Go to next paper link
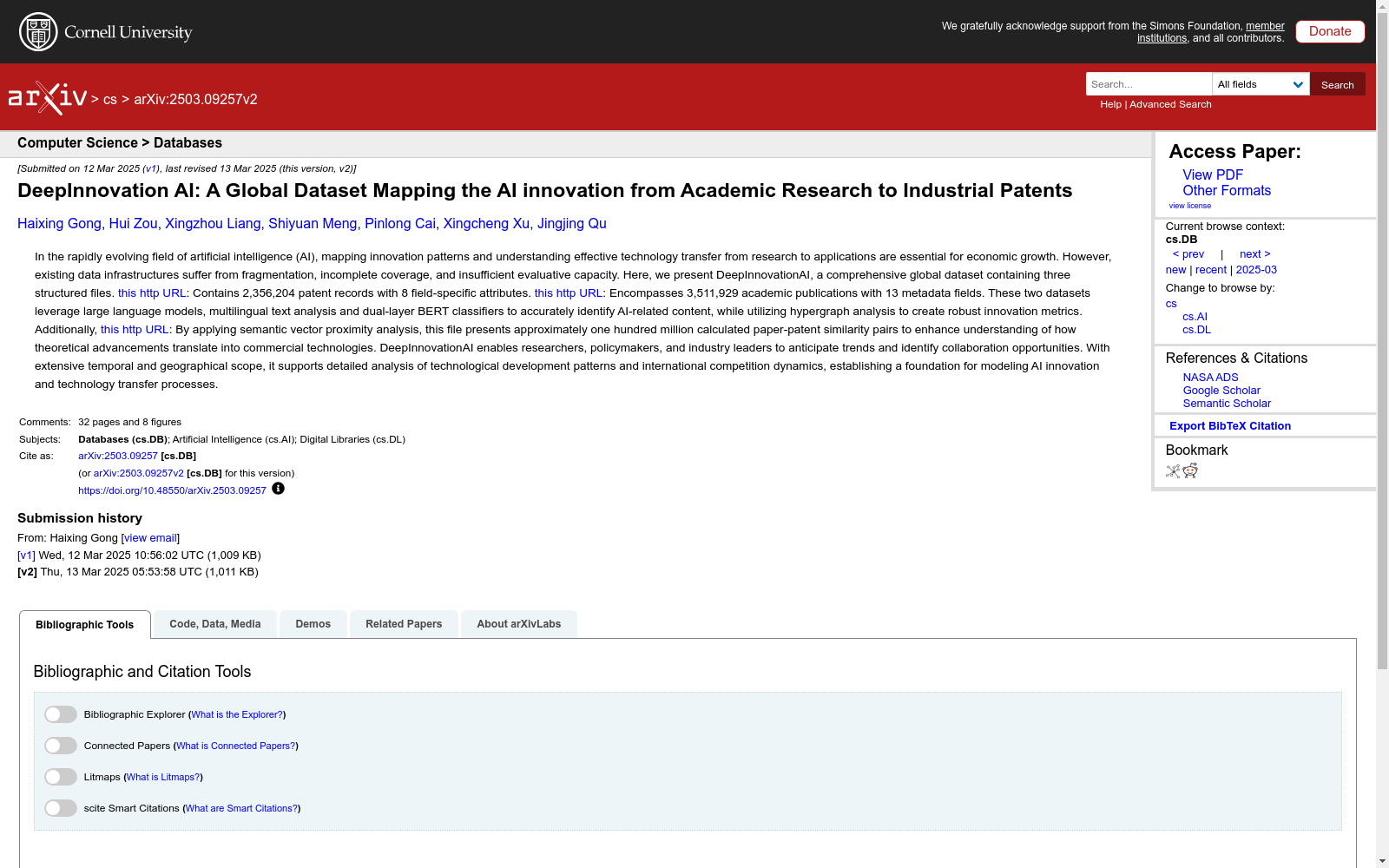Image resolution: width=1389 pixels, height=868 pixels. 1254,254
